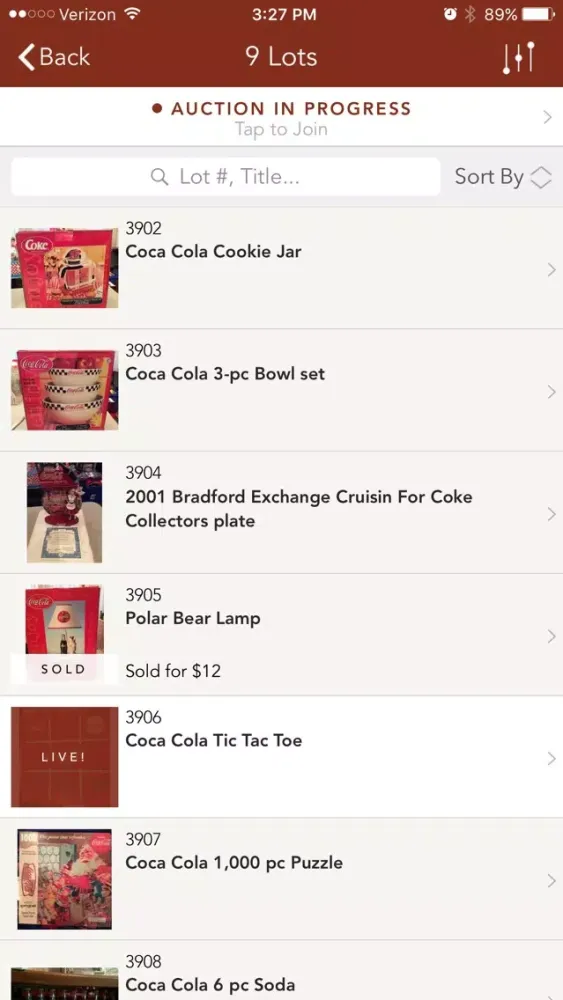
Task: Open Coca Cola Cookie Jar chevron
Action: (x=552, y=270)
